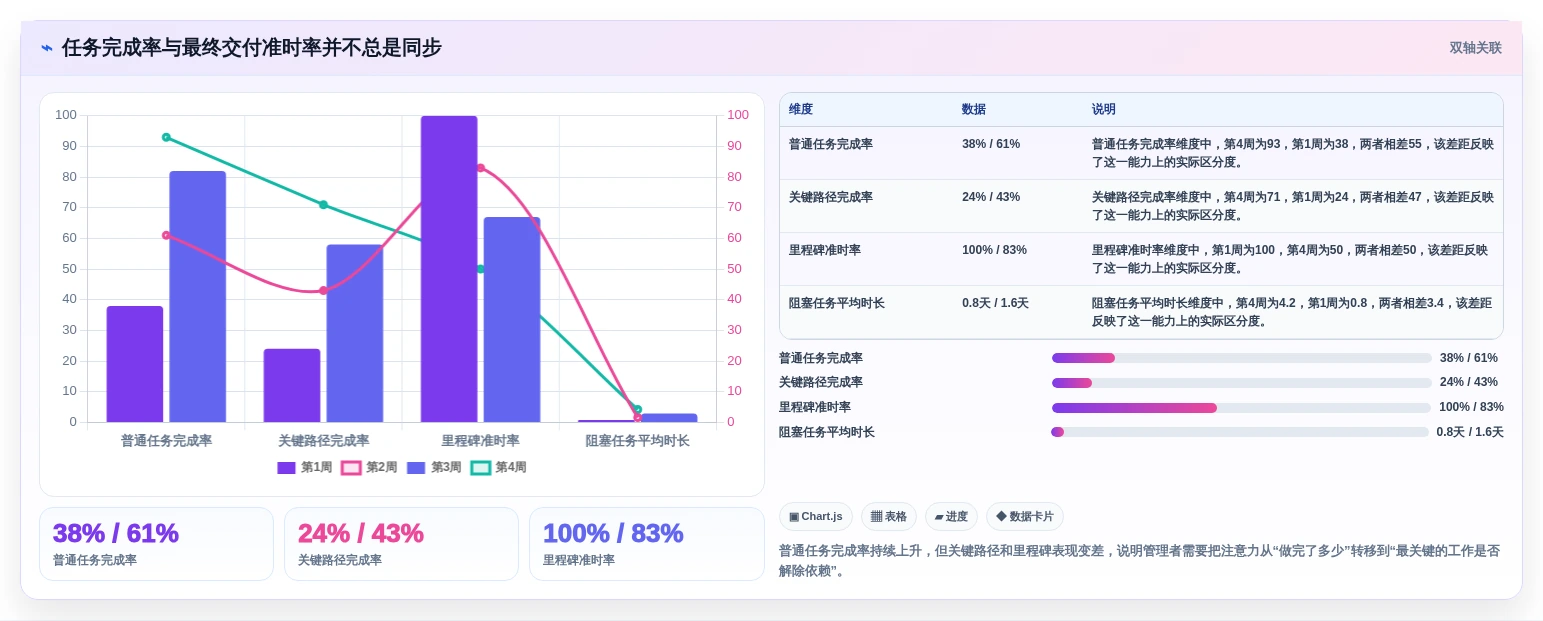Viewport: 1543px width, 621px height.
Task: Click the 说明 column header
Action: [x=1104, y=109]
